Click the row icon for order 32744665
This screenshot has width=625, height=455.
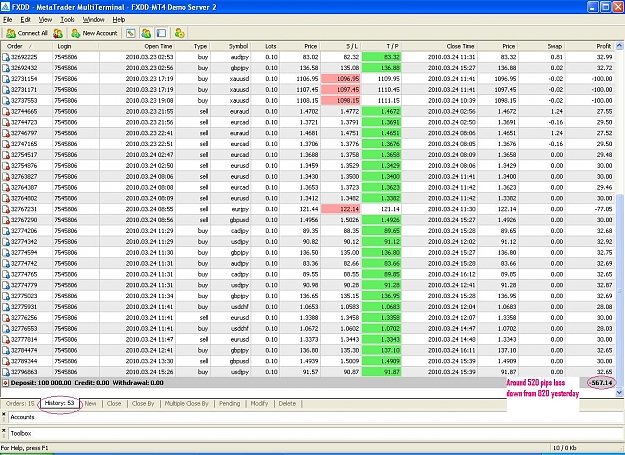click(x=6, y=112)
